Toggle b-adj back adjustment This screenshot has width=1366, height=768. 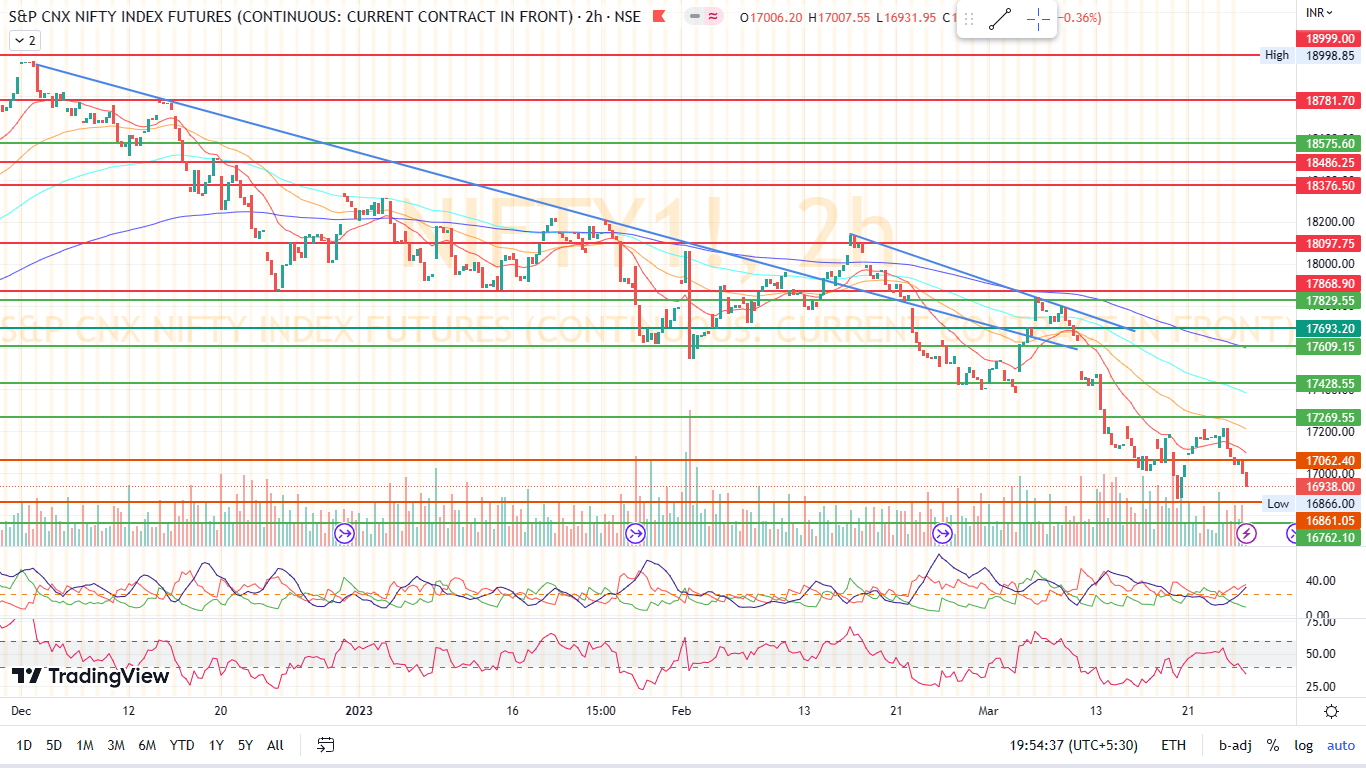coord(1235,745)
